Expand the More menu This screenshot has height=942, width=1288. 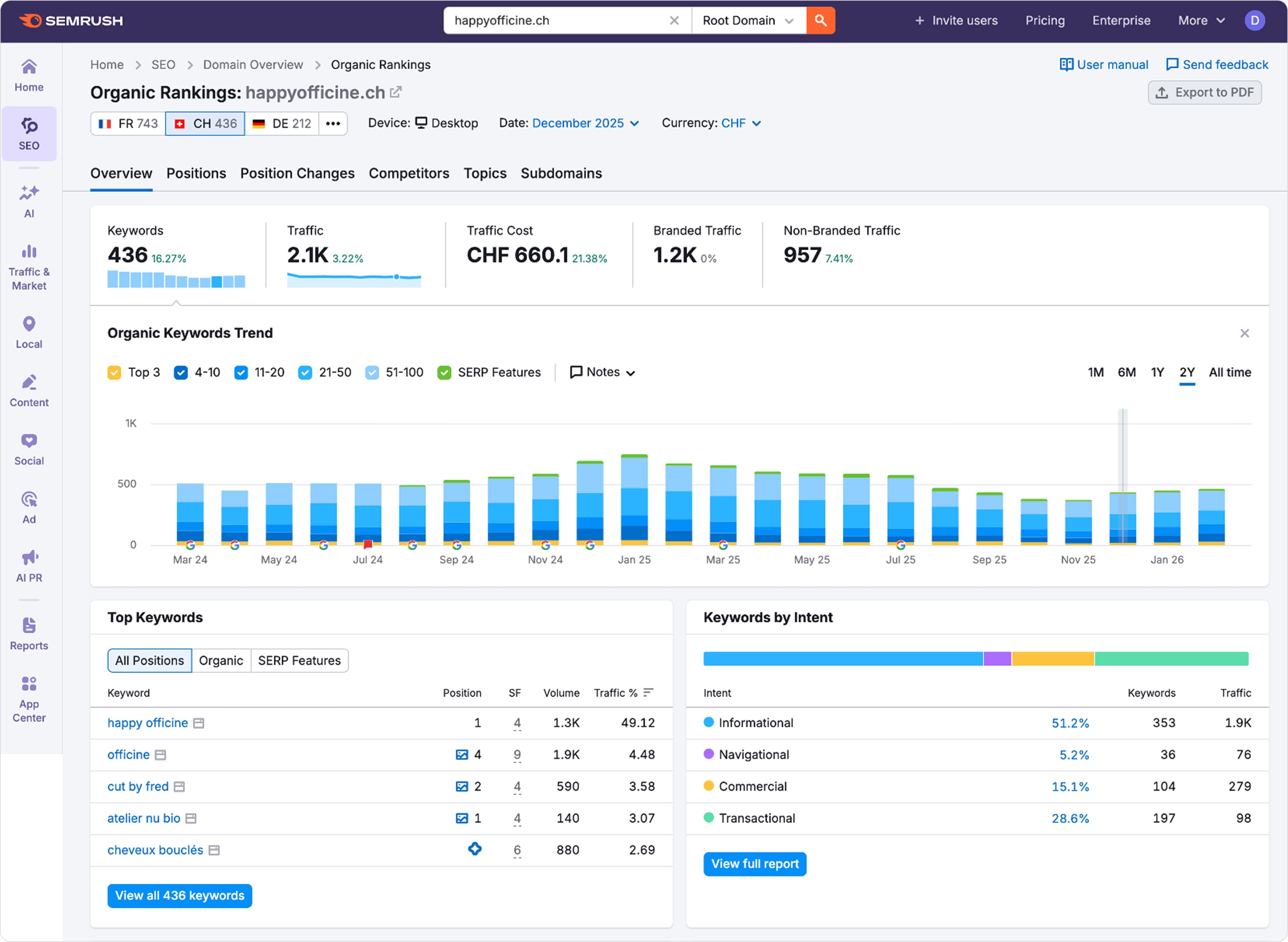(x=1201, y=21)
